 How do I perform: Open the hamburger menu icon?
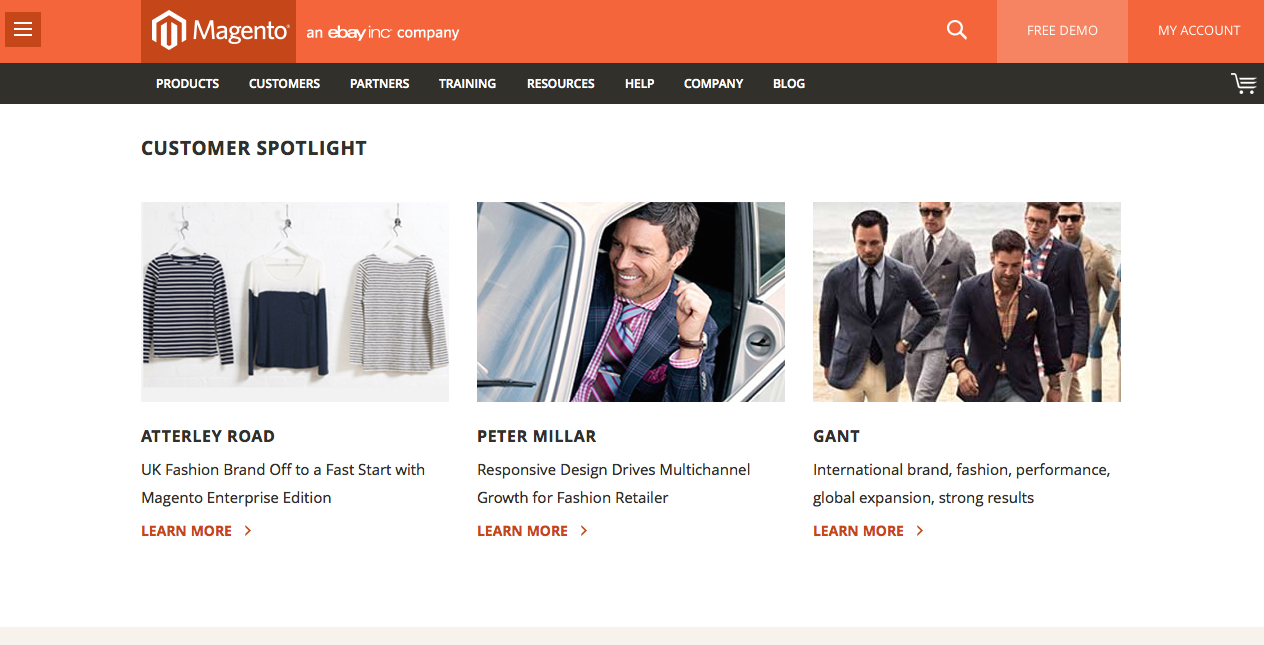[x=23, y=30]
